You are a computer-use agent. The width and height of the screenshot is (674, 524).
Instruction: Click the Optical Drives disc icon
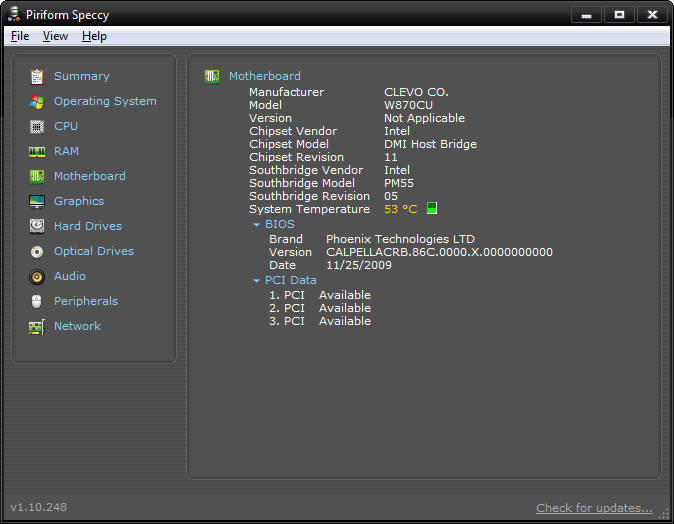click(37, 251)
